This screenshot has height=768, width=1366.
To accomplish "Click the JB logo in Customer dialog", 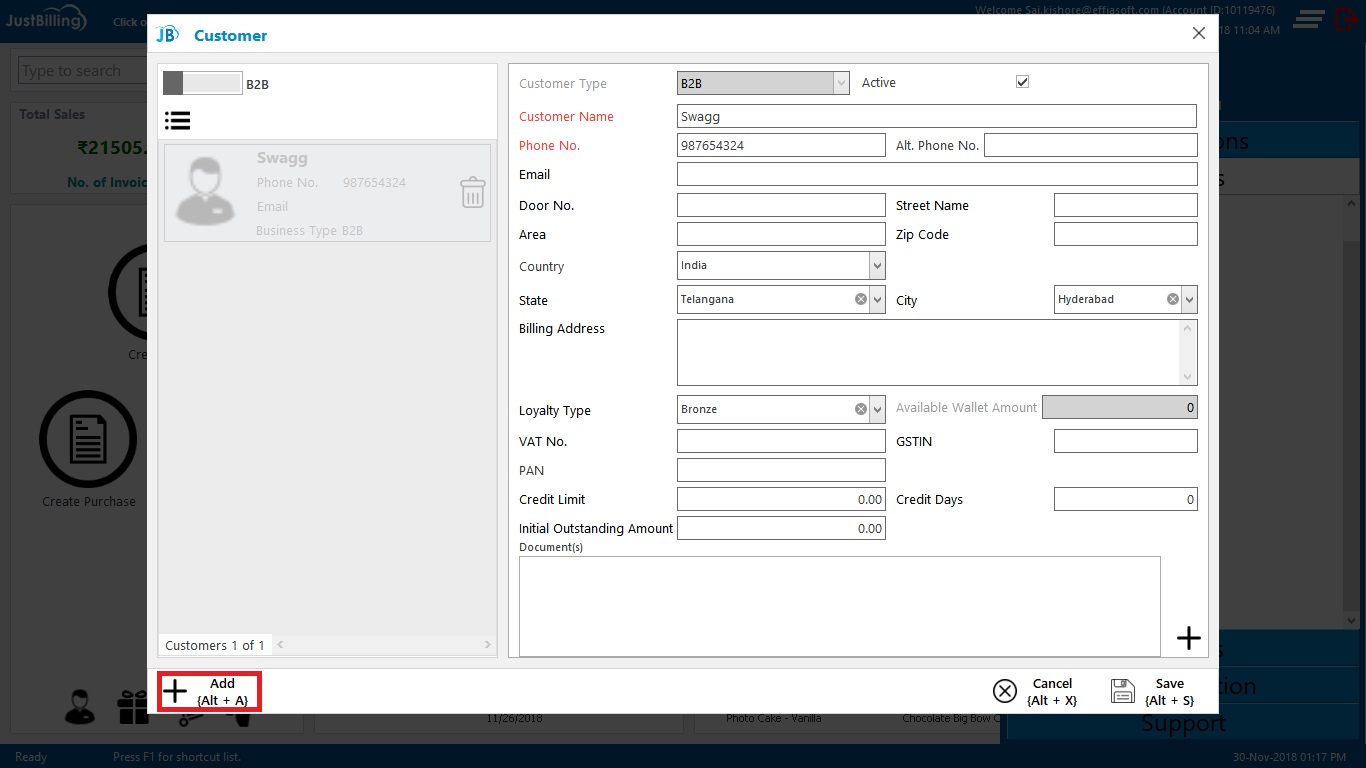I will point(167,35).
